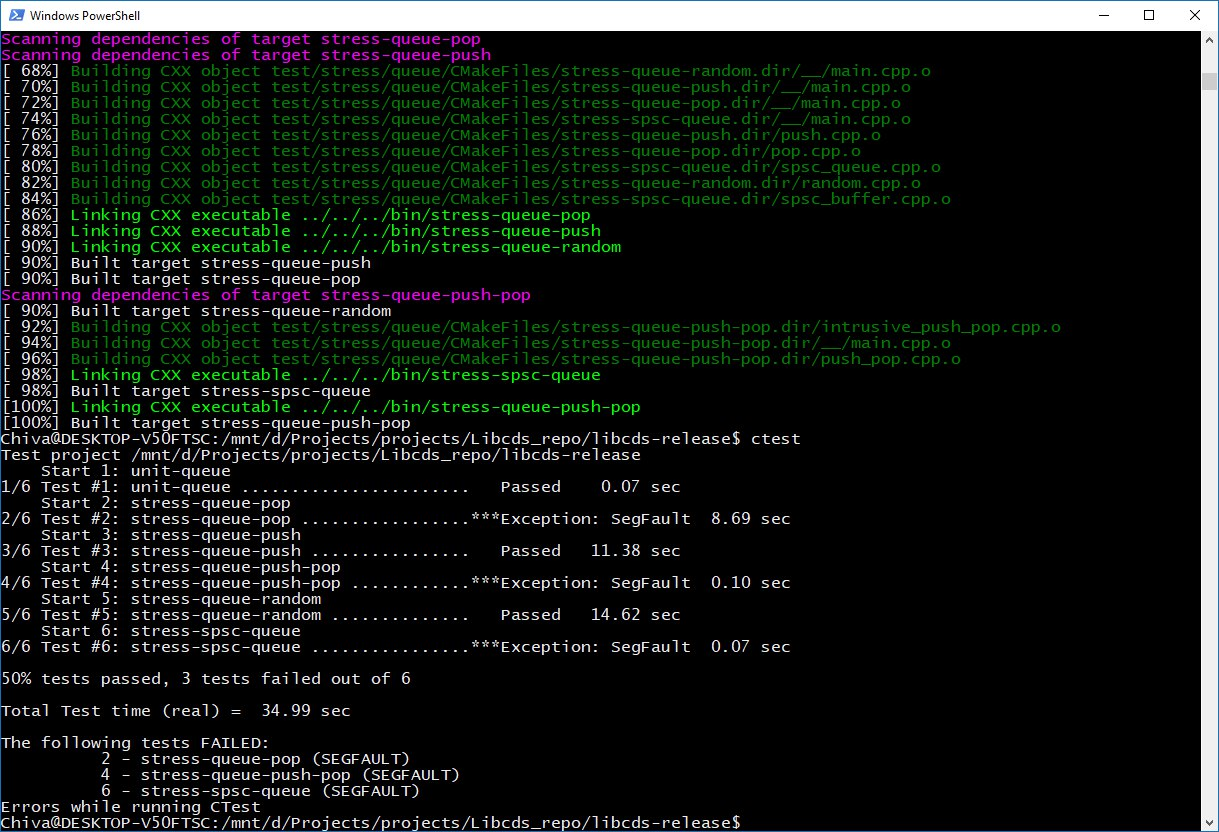Click 'Start 6: stress-spsc-queue' line
This screenshot has height=832, width=1219.
(x=171, y=631)
